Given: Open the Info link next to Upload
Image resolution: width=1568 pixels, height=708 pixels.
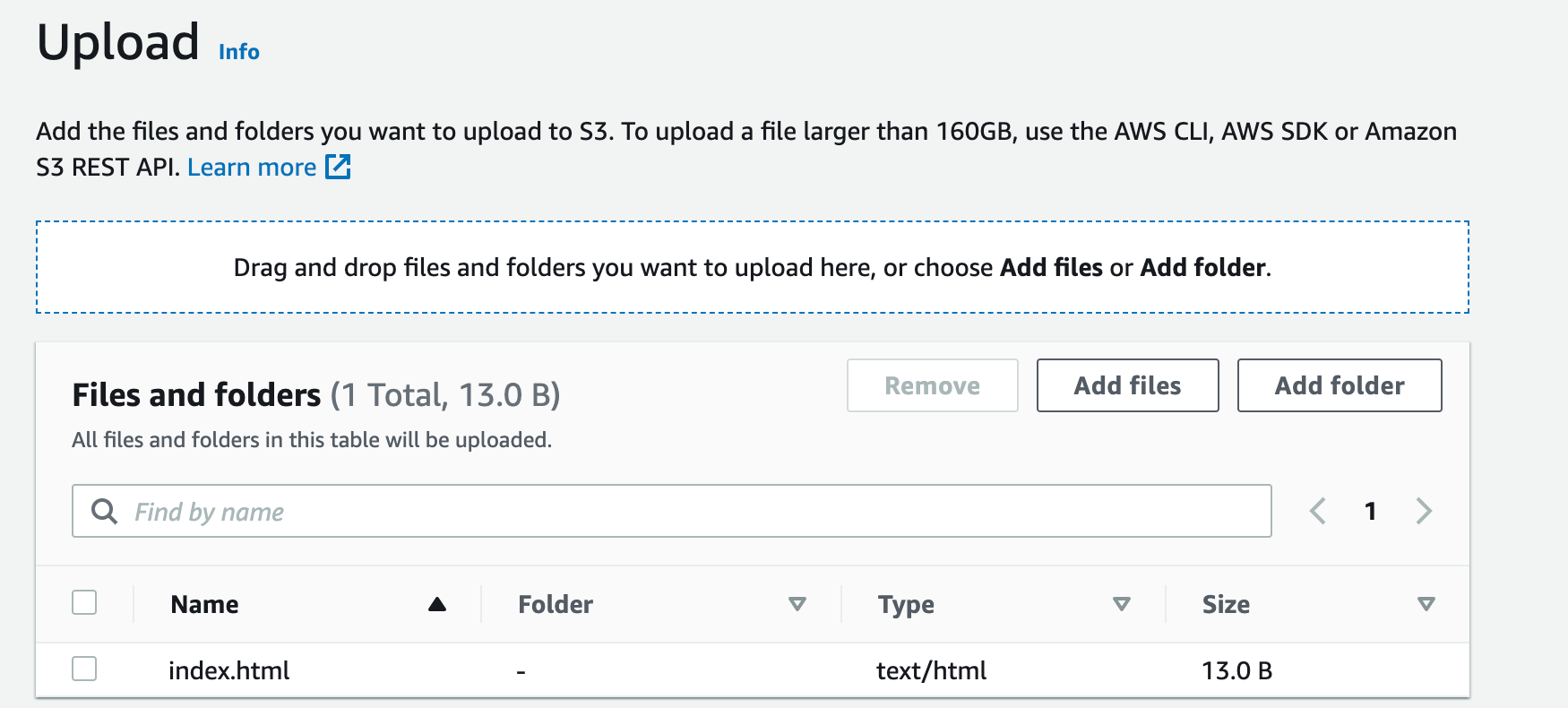Looking at the screenshot, I should (x=239, y=52).
